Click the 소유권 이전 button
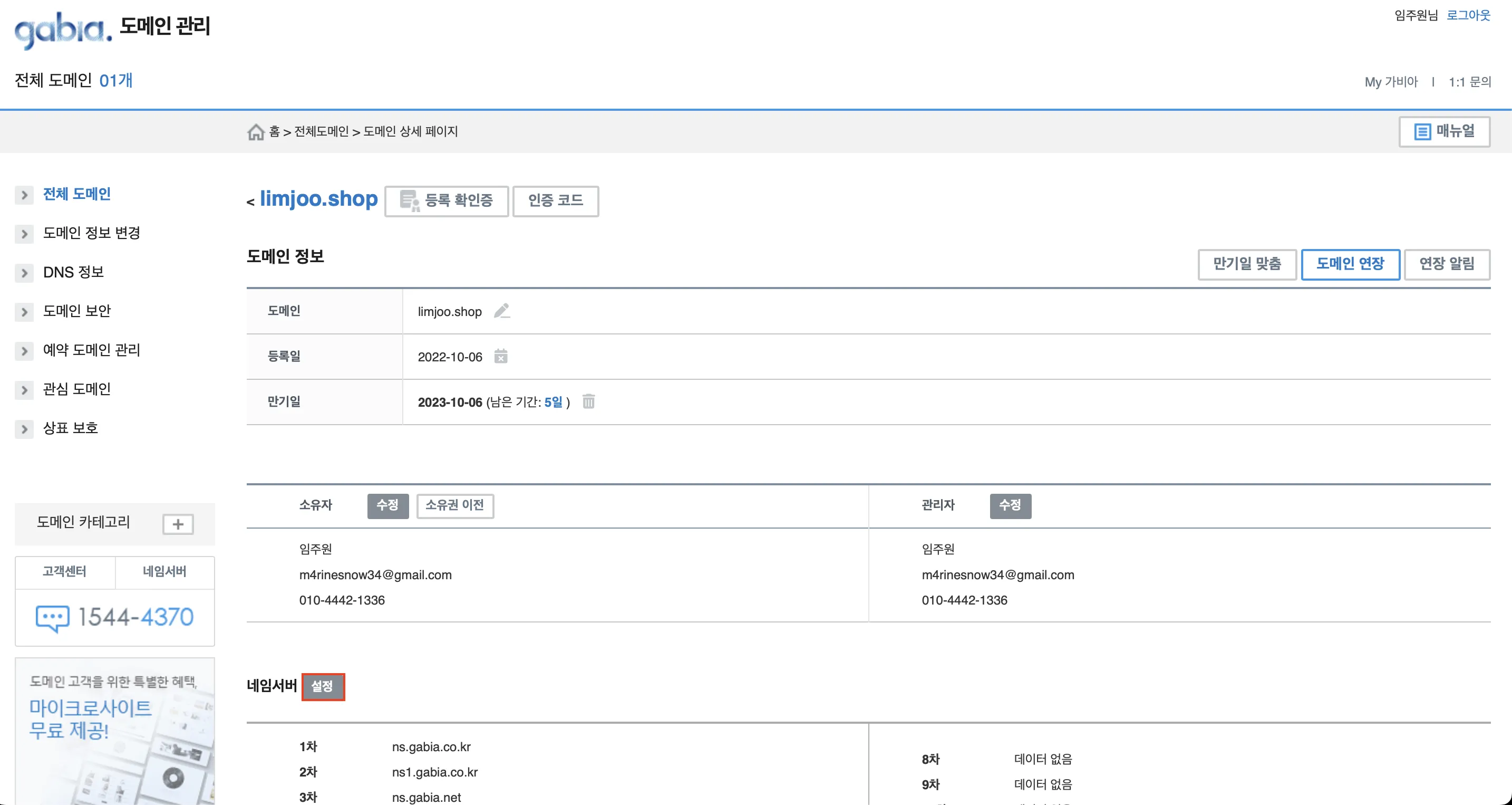This screenshot has height=805, width=1512. tap(455, 505)
